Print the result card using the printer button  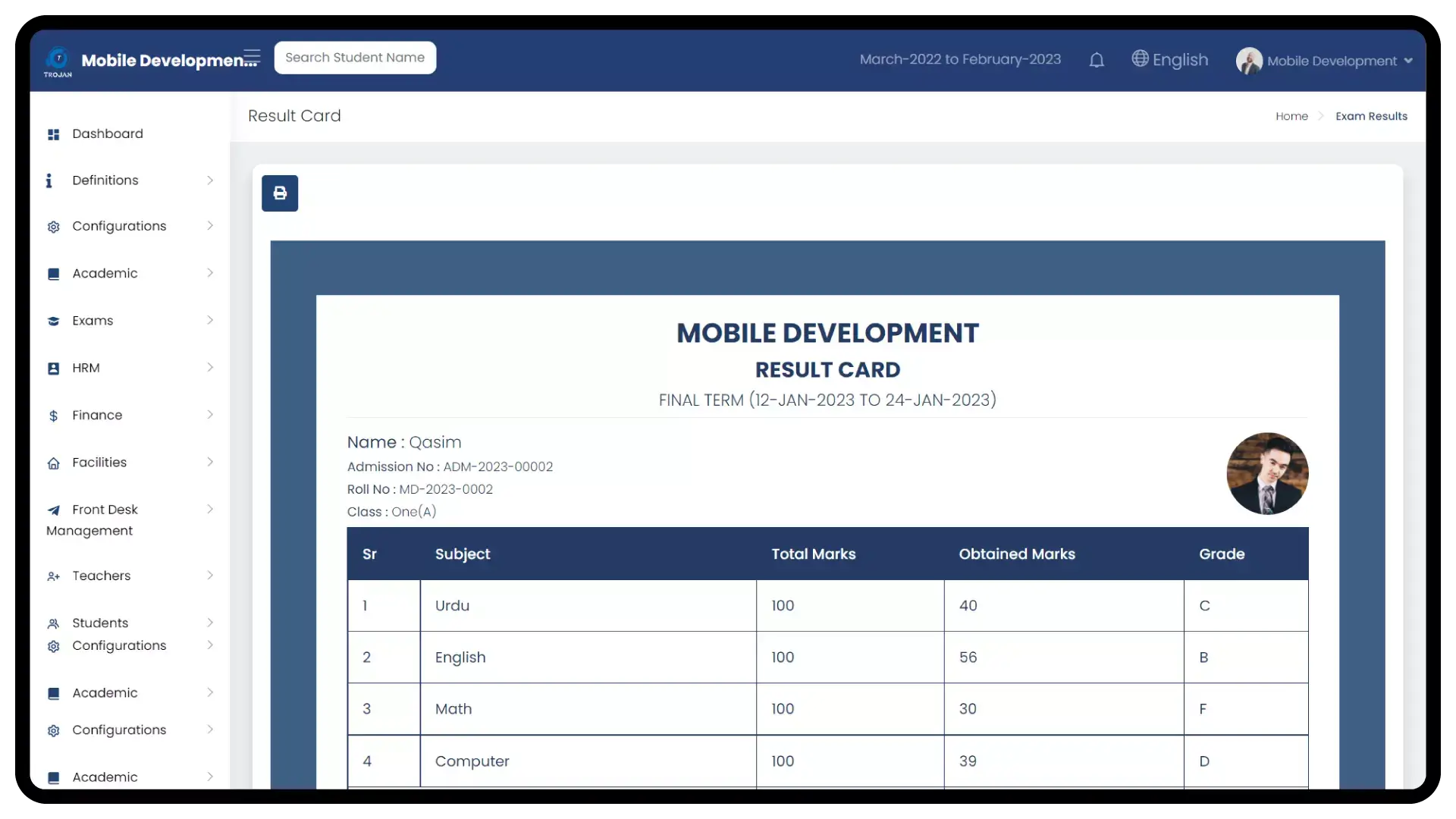280,193
